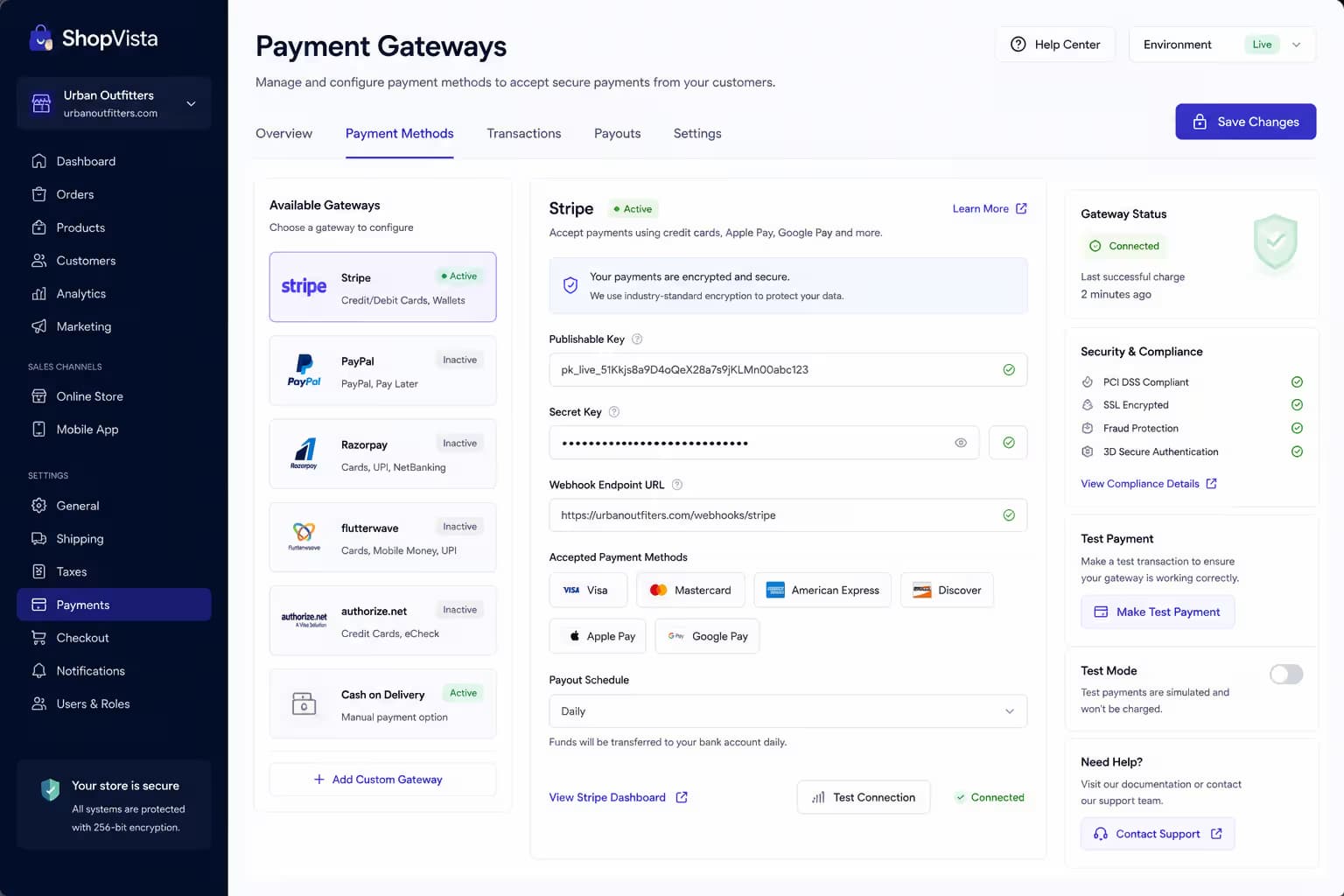Click the Shipping truck icon
1344x896 pixels.
[x=38, y=539]
